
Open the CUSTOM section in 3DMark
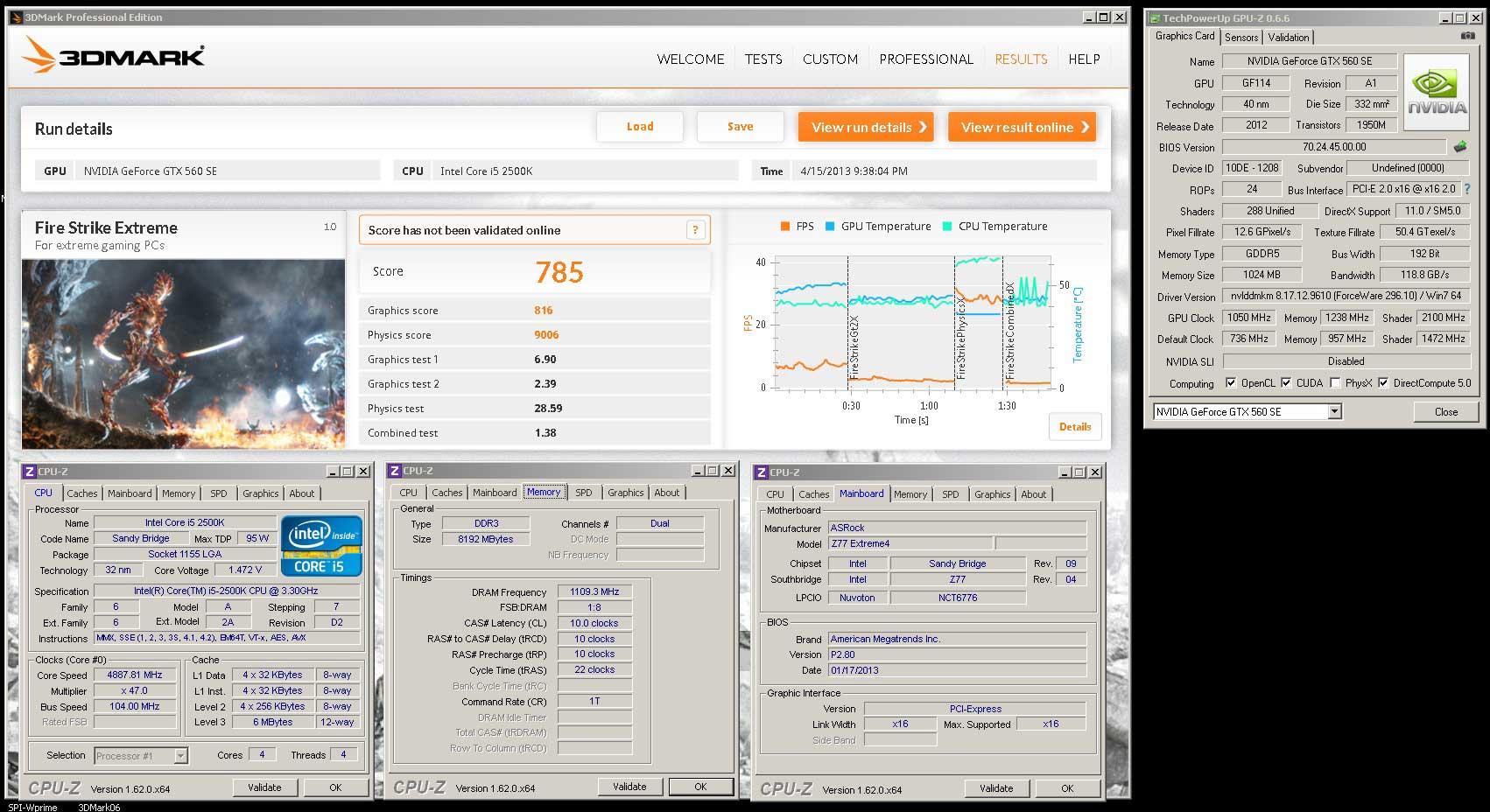tap(830, 59)
